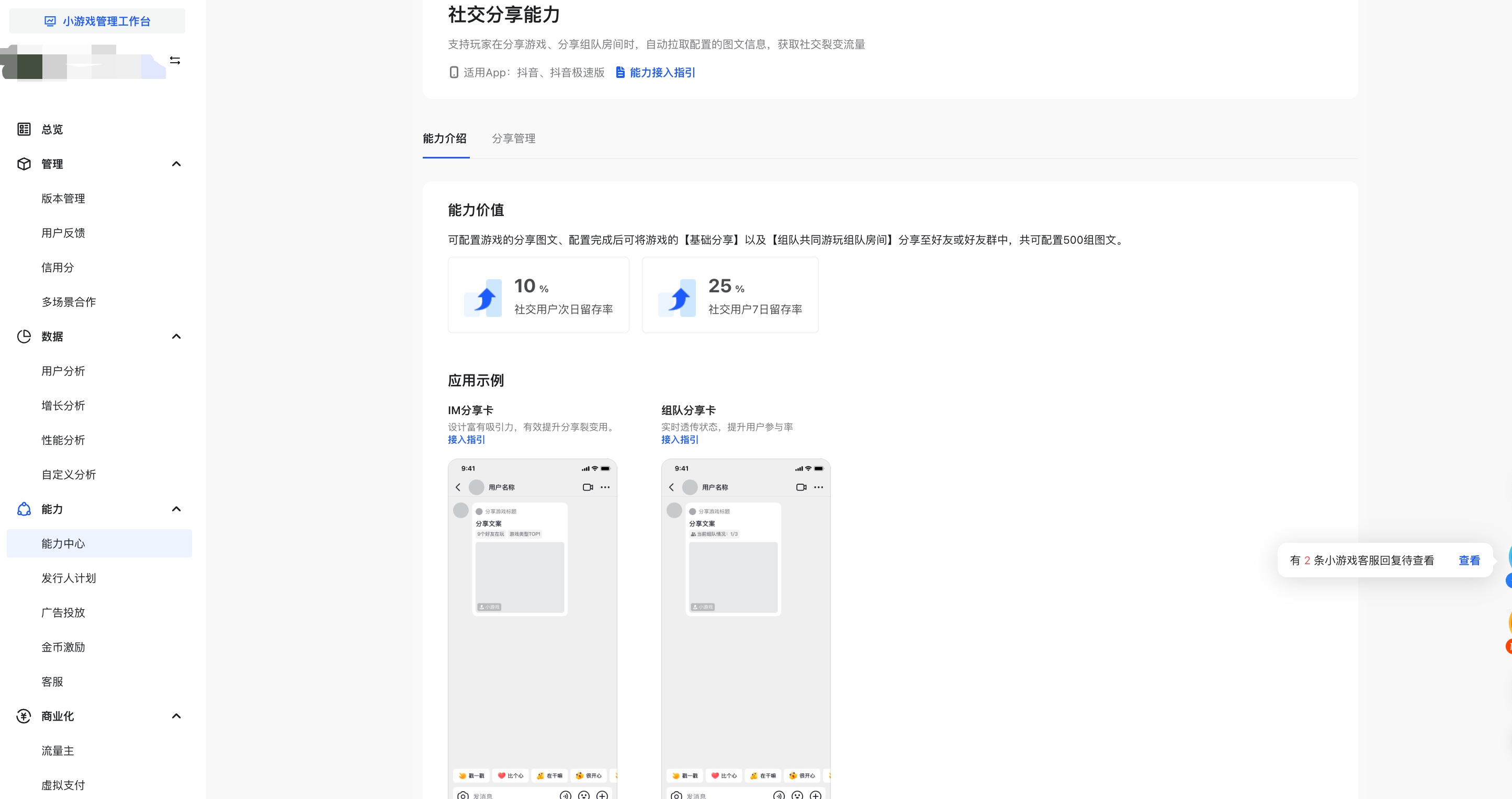The image size is (1512, 799).
Task: Open 接入指引 link under 组队分享卡
Action: point(679,439)
